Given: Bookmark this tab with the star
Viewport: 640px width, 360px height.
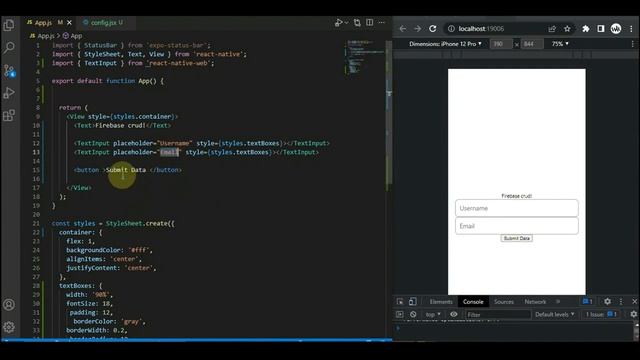Looking at the screenshot, I should point(567,29).
